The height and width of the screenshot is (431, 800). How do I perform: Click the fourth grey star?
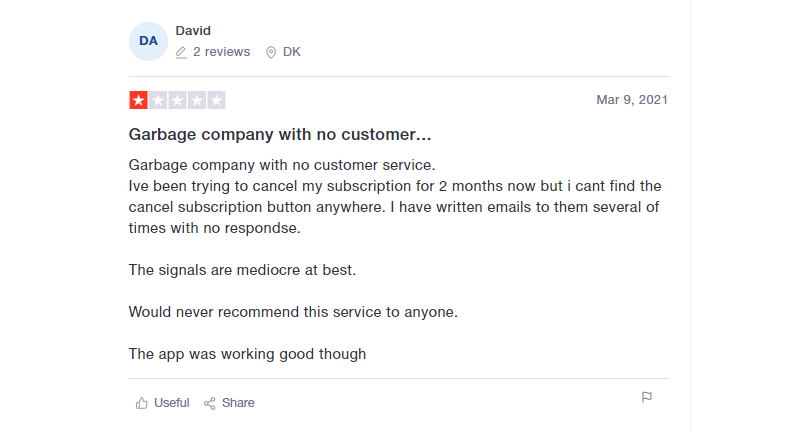[x=197, y=100]
